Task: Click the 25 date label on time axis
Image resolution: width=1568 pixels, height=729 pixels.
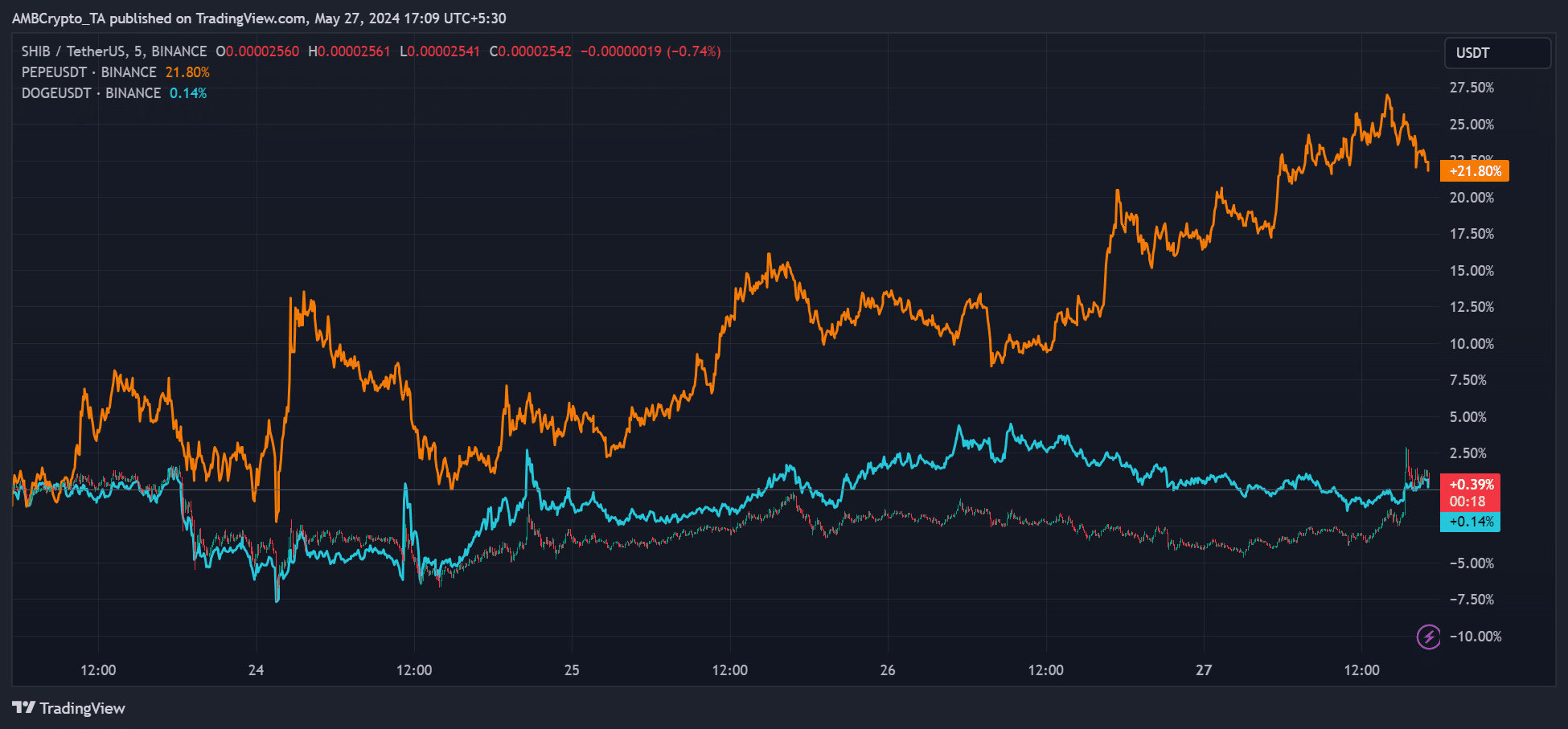Action: pos(572,670)
